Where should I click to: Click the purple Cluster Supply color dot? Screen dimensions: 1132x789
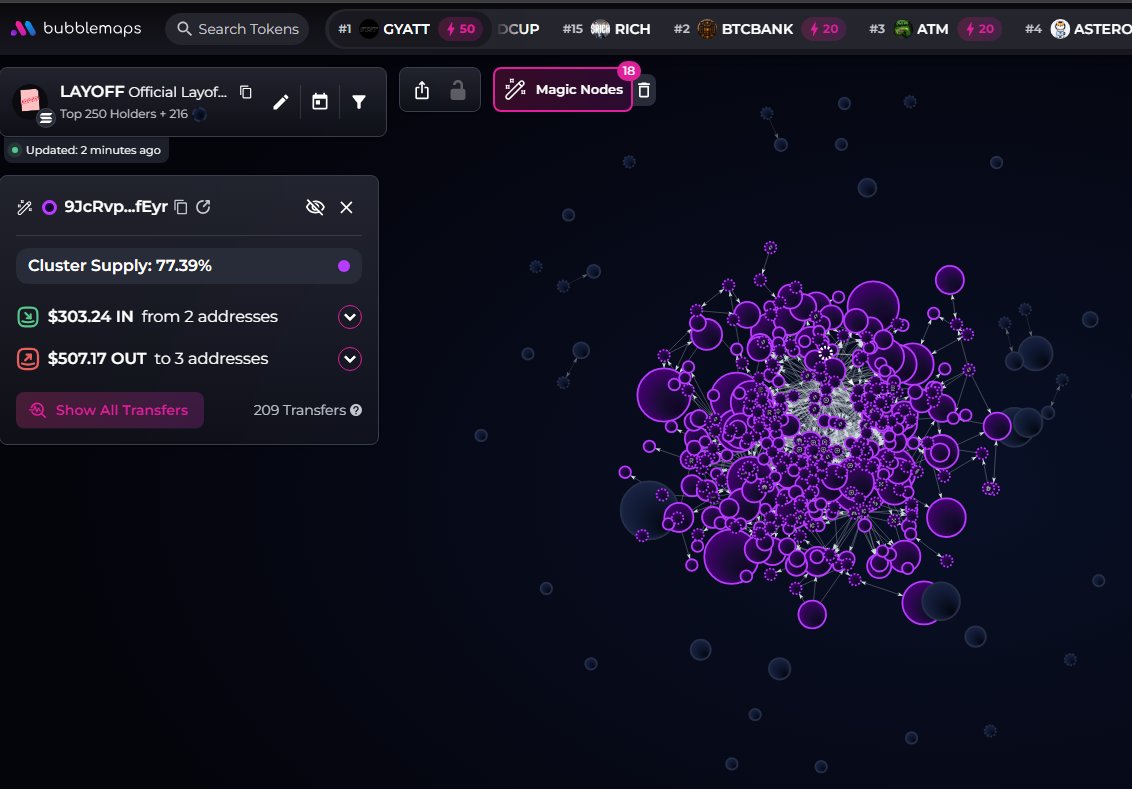click(x=344, y=266)
